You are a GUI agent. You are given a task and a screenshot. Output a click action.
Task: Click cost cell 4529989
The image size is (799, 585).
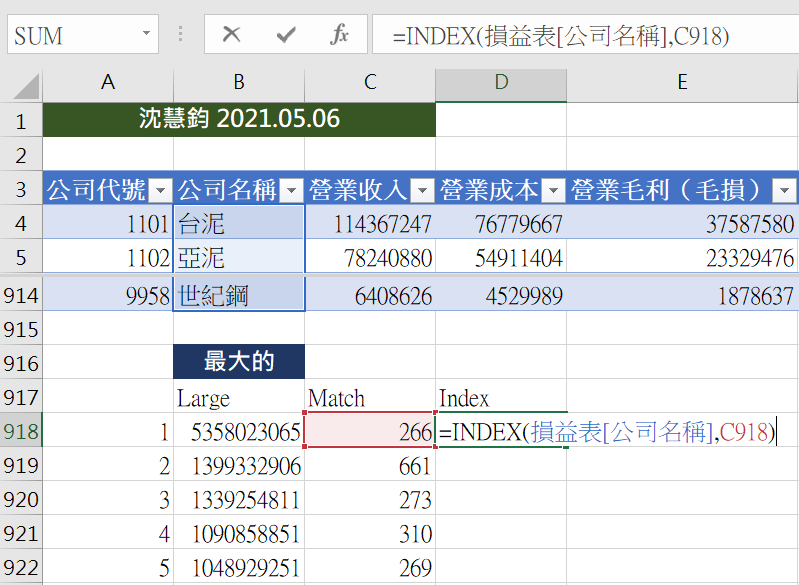click(x=501, y=295)
